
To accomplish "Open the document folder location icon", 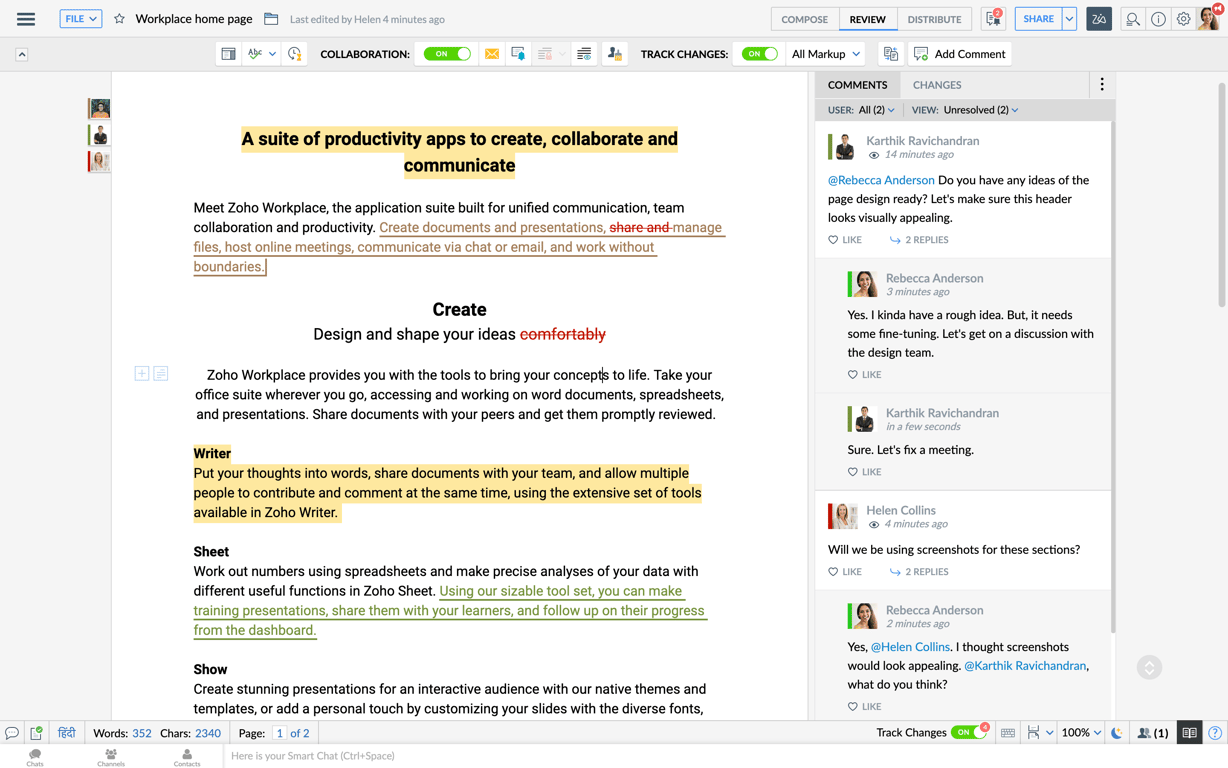I will pos(271,19).
